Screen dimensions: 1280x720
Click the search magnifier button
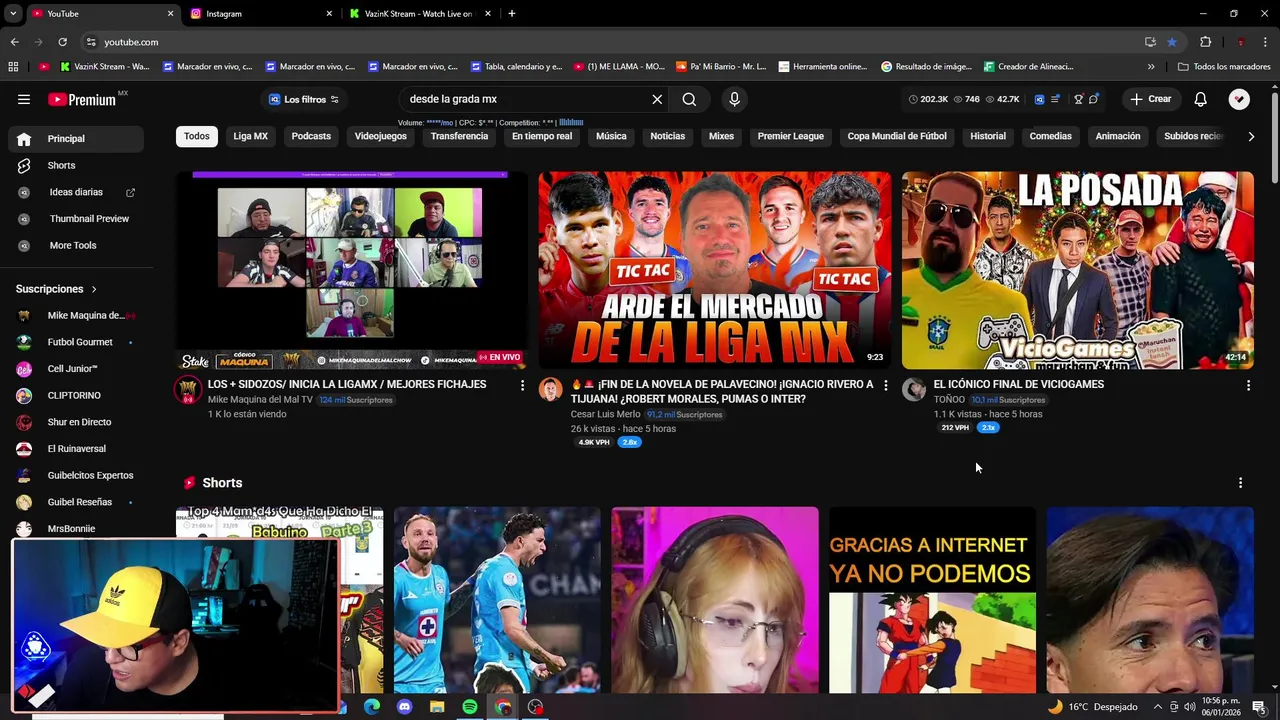tap(689, 99)
